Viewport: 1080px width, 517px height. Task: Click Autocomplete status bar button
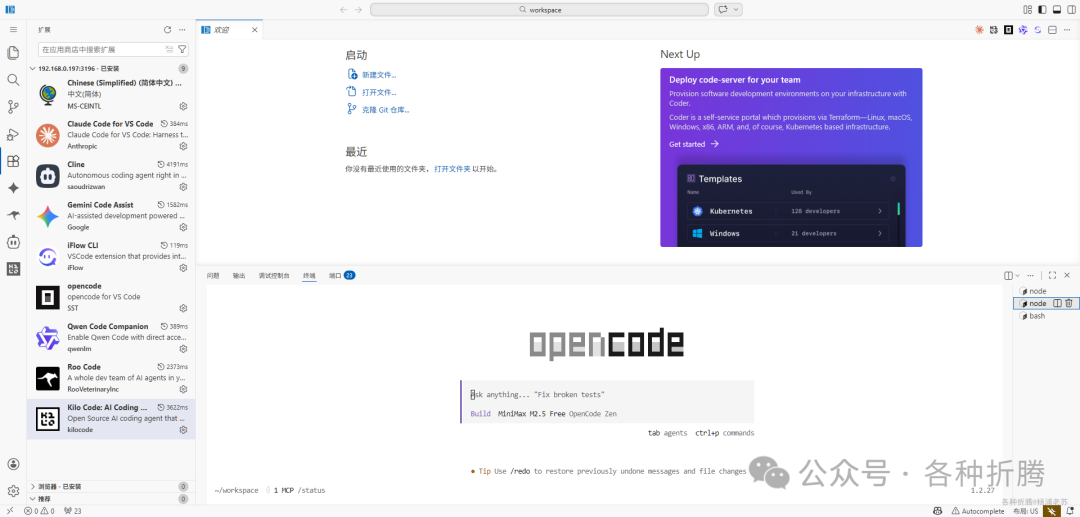(977, 511)
